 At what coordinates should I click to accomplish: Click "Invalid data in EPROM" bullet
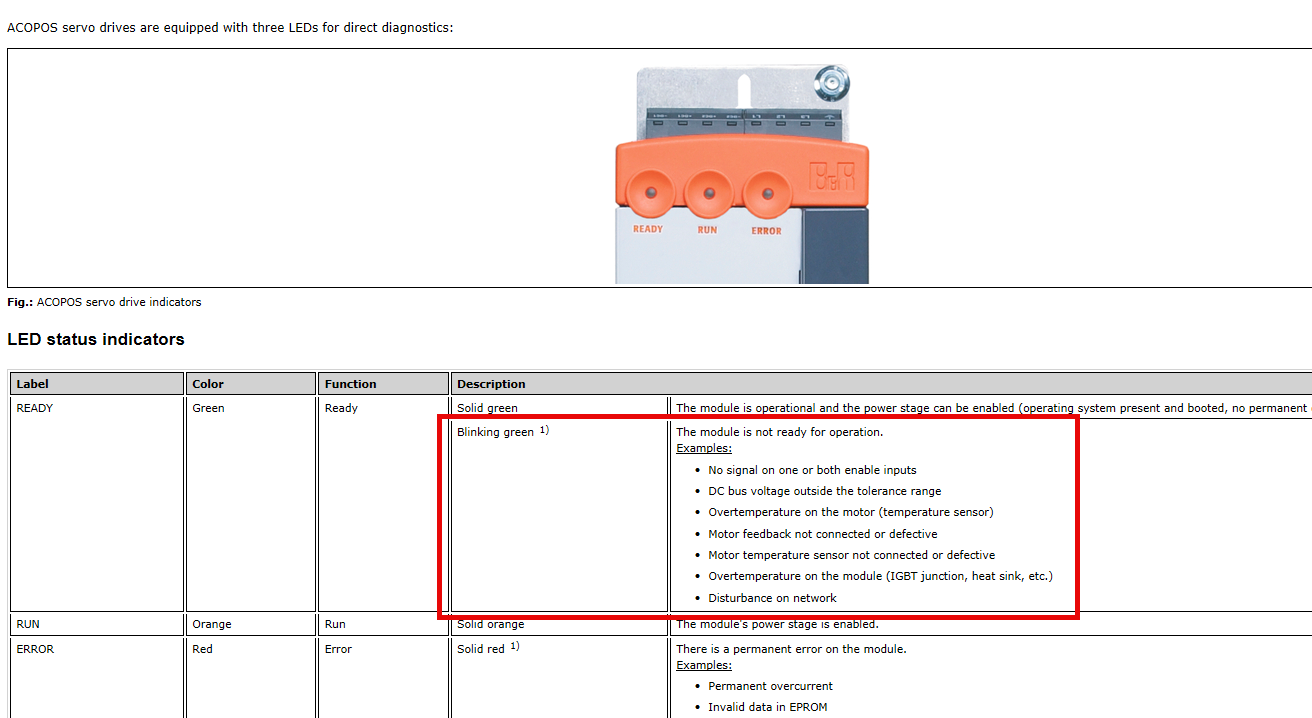[768, 707]
